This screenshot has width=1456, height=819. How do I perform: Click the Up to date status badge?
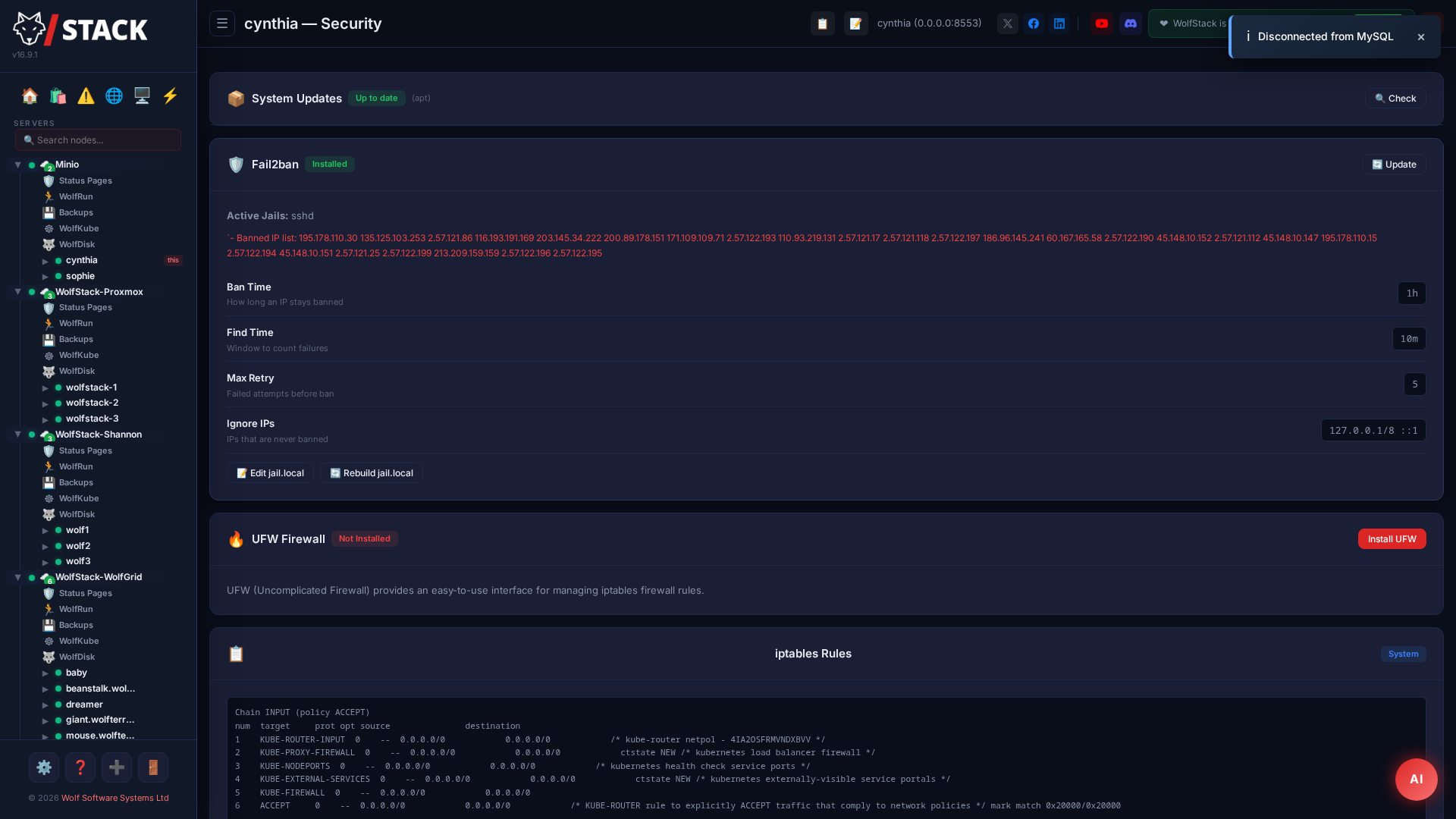click(376, 99)
